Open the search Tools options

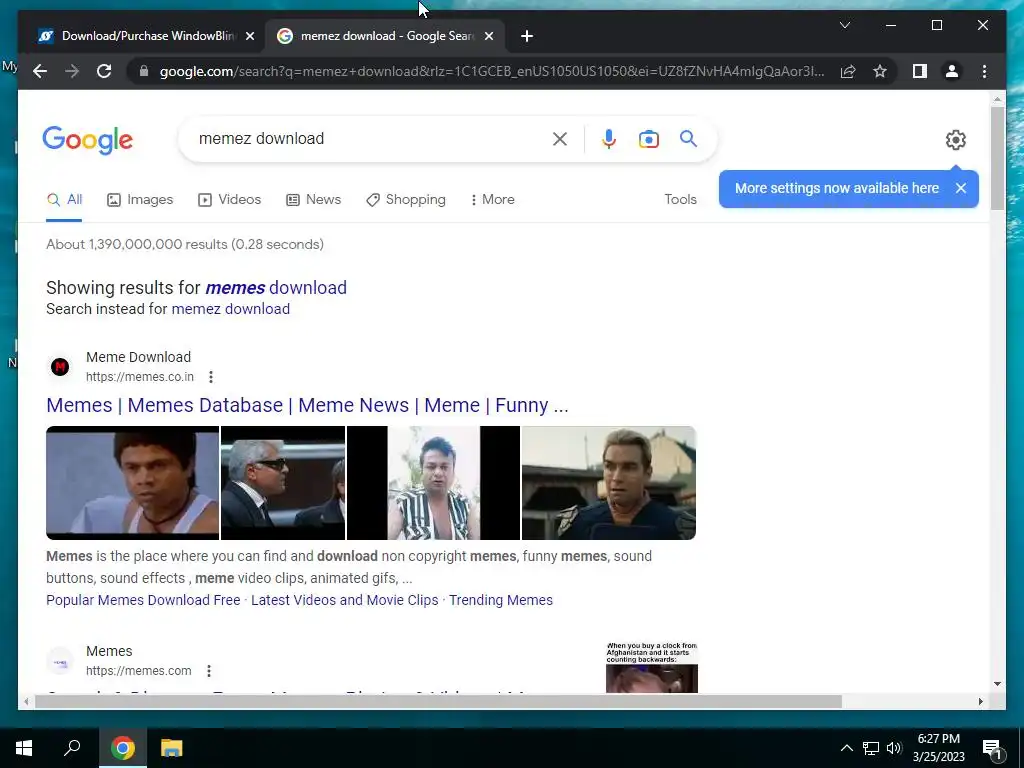click(680, 200)
